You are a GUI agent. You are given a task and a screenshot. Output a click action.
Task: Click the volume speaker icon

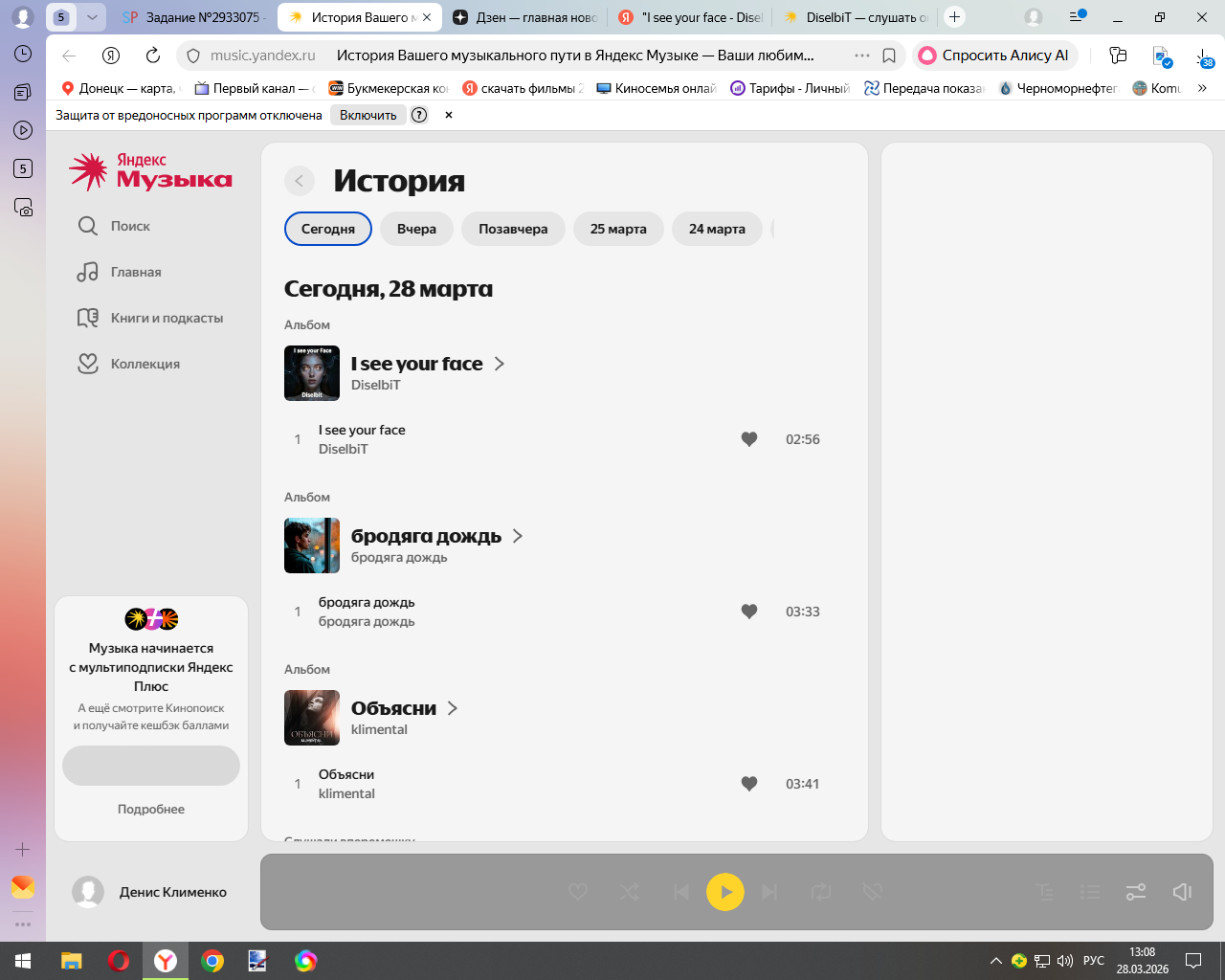pos(1182,892)
